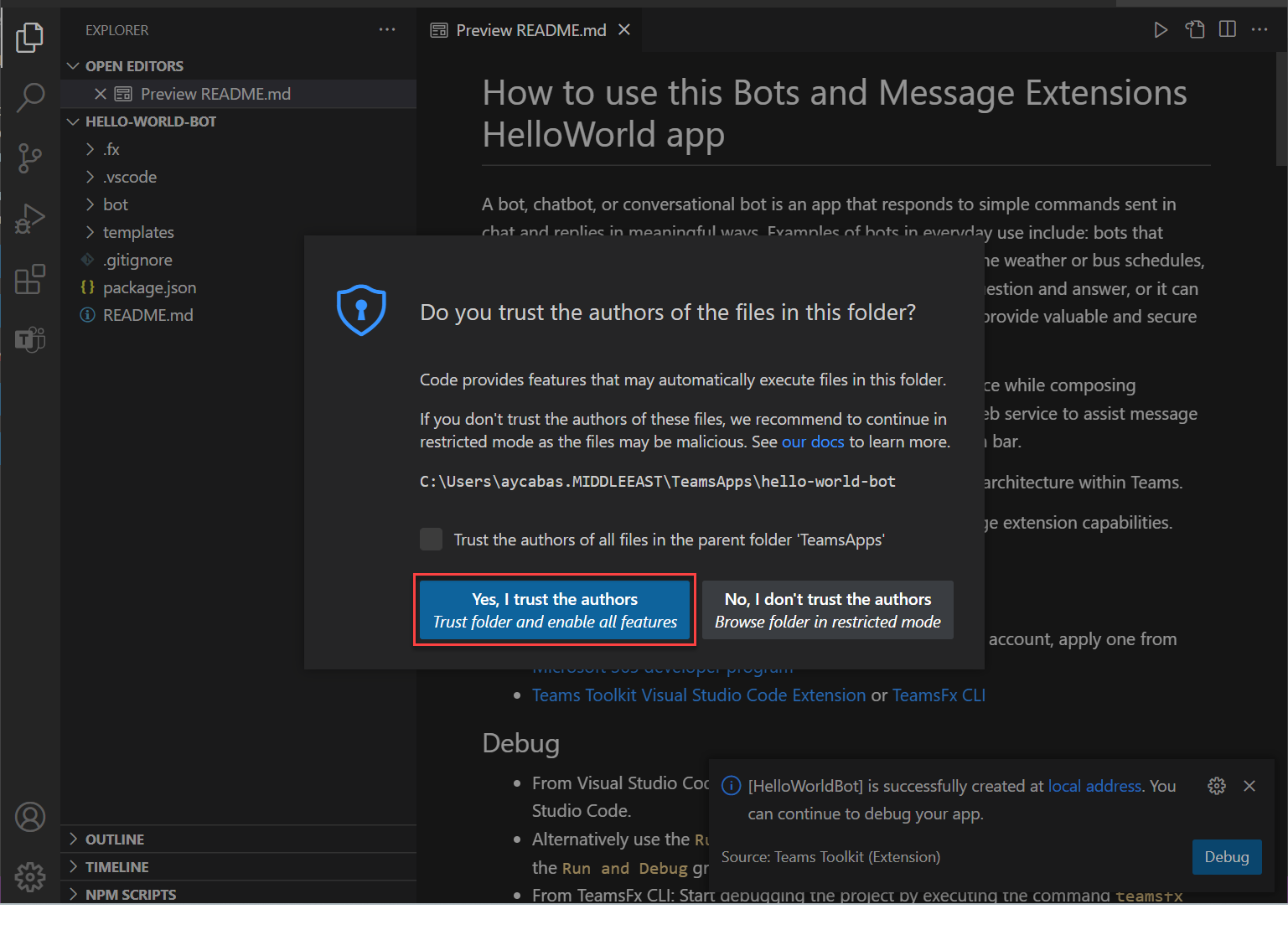Open Teams Toolkit Visual Studio Code Extension link

click(x=699, y=695)
